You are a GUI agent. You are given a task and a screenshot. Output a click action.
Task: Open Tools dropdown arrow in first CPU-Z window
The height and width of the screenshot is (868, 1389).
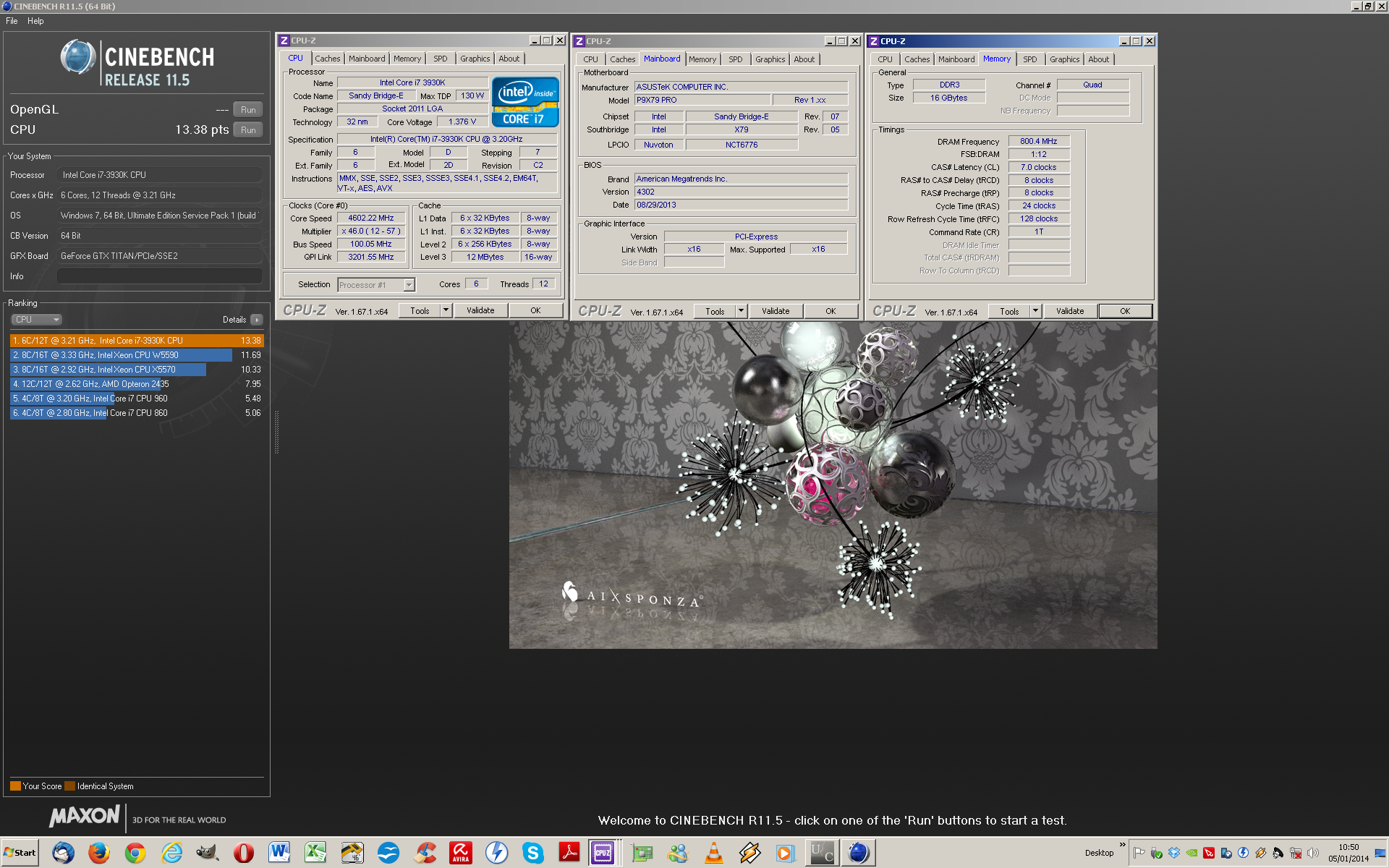[446, 311]
